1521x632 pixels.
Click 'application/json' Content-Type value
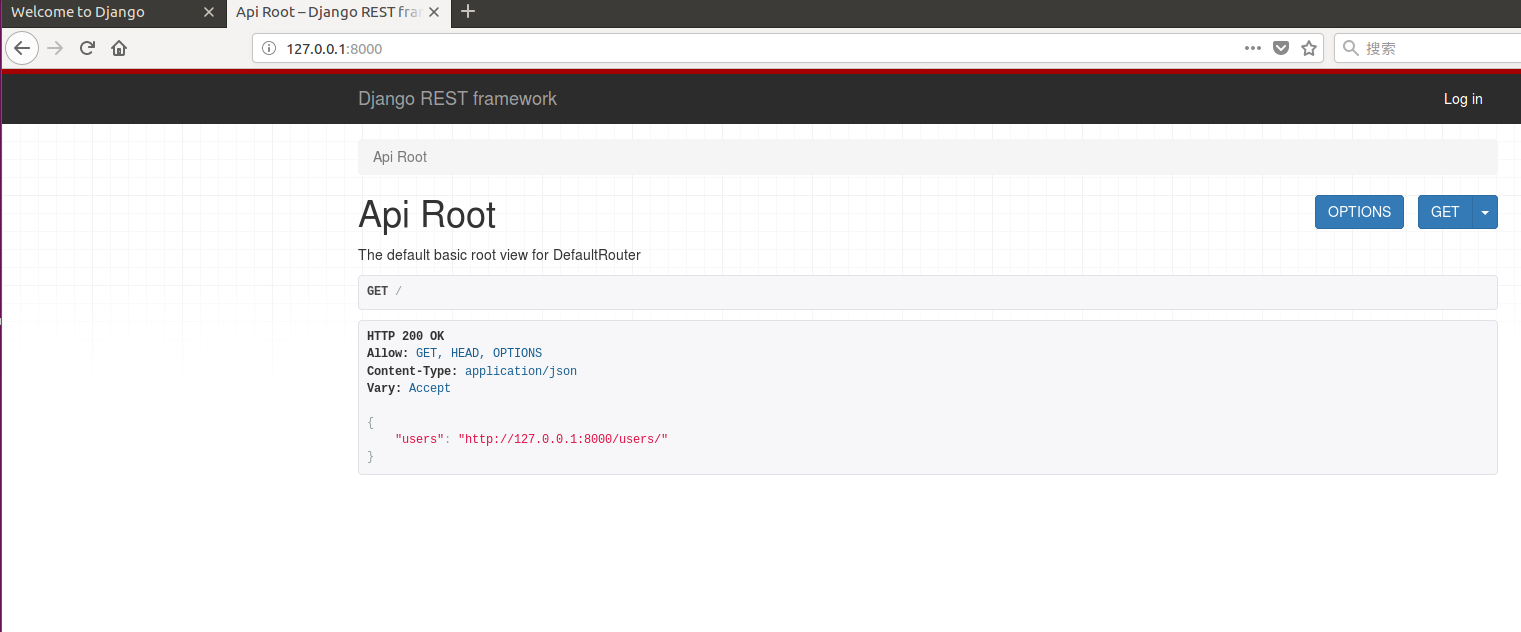point(521,371)
